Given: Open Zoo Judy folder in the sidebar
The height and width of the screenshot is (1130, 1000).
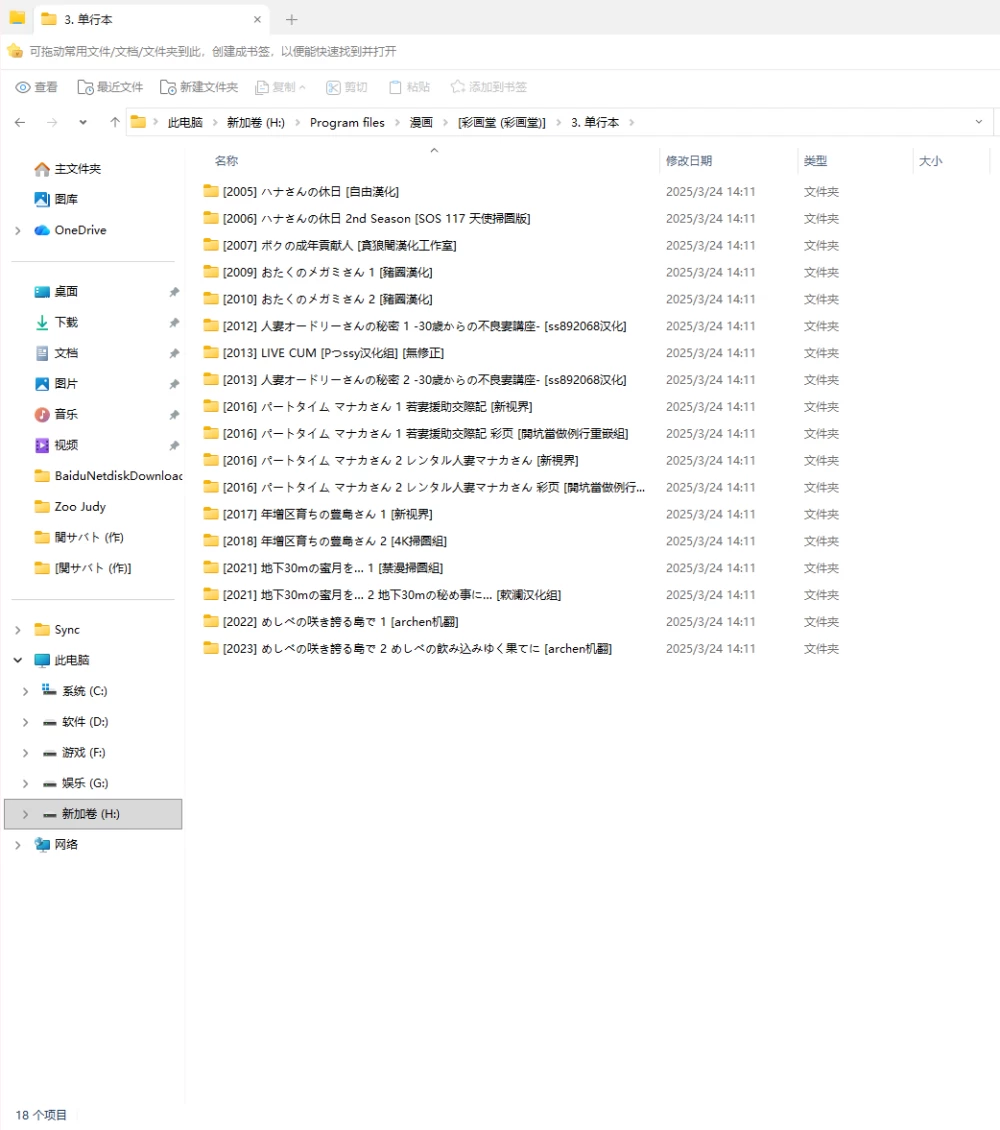Looking at the screenshot, I should point(70,507).
